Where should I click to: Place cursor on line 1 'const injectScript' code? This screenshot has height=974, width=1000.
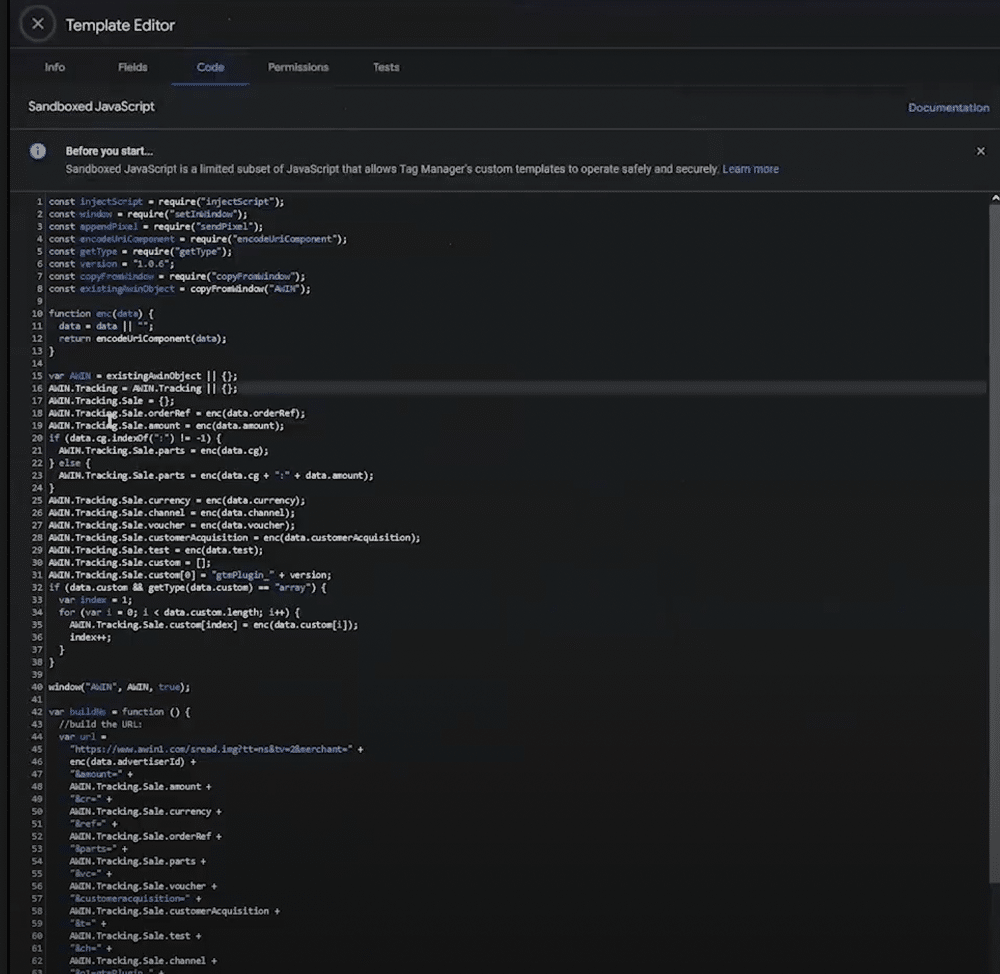pyautogui.click(x=166, y=202)
